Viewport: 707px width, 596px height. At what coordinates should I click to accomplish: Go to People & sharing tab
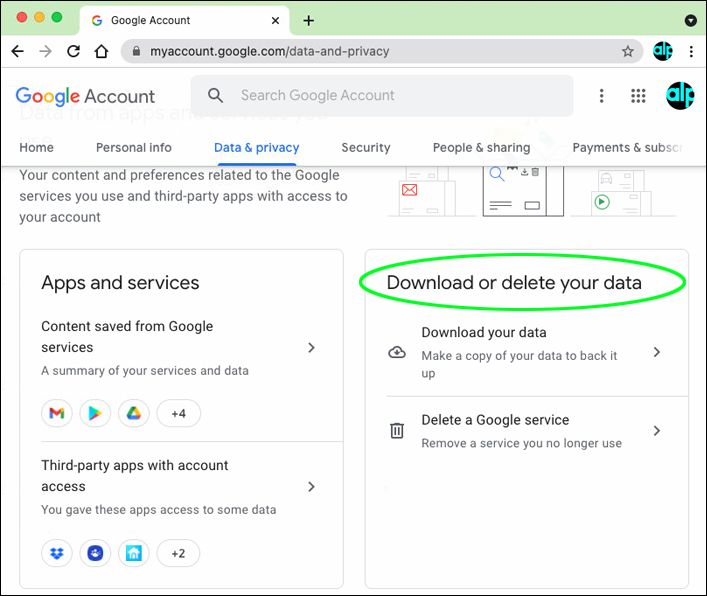click(x=481, y=147)
